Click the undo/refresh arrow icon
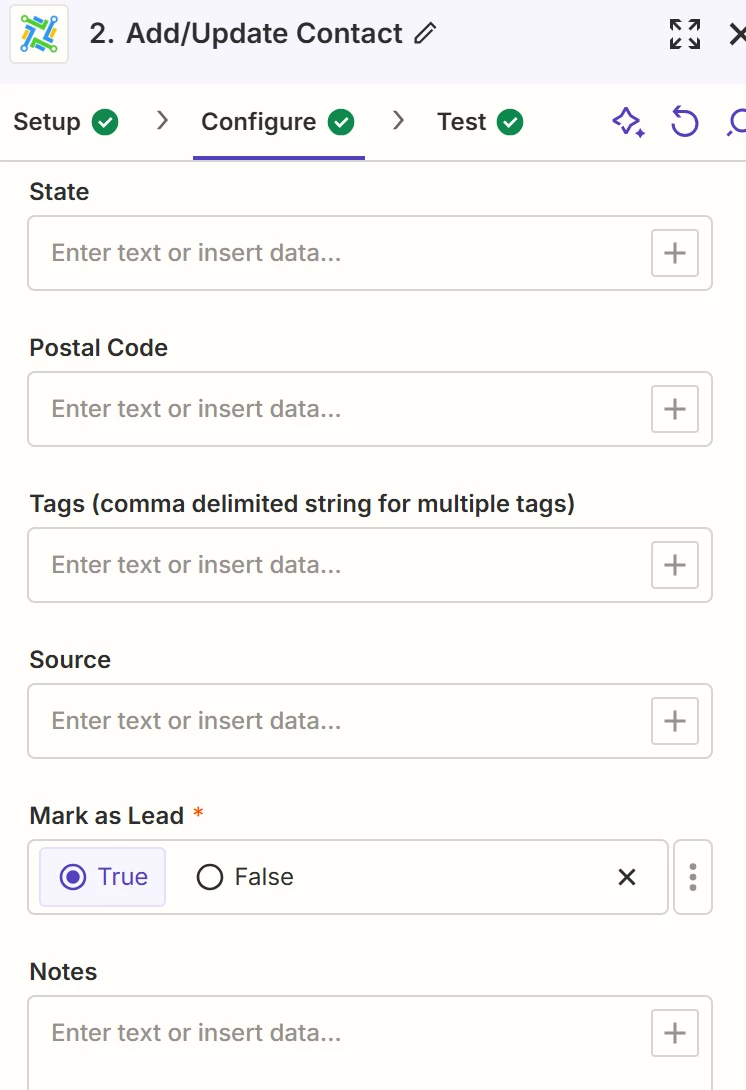This screenshot has height=1090, width=746. 684,123
